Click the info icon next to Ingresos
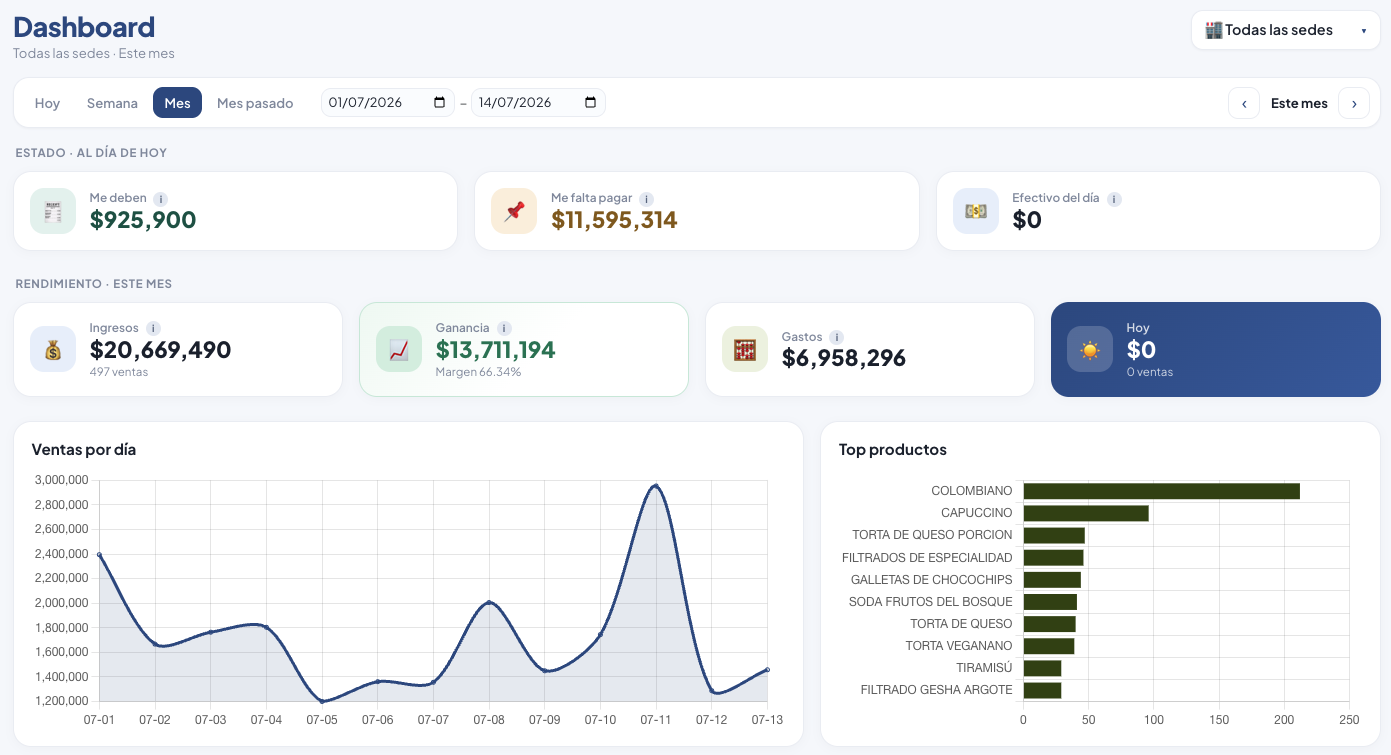 (x=153, y=328)
